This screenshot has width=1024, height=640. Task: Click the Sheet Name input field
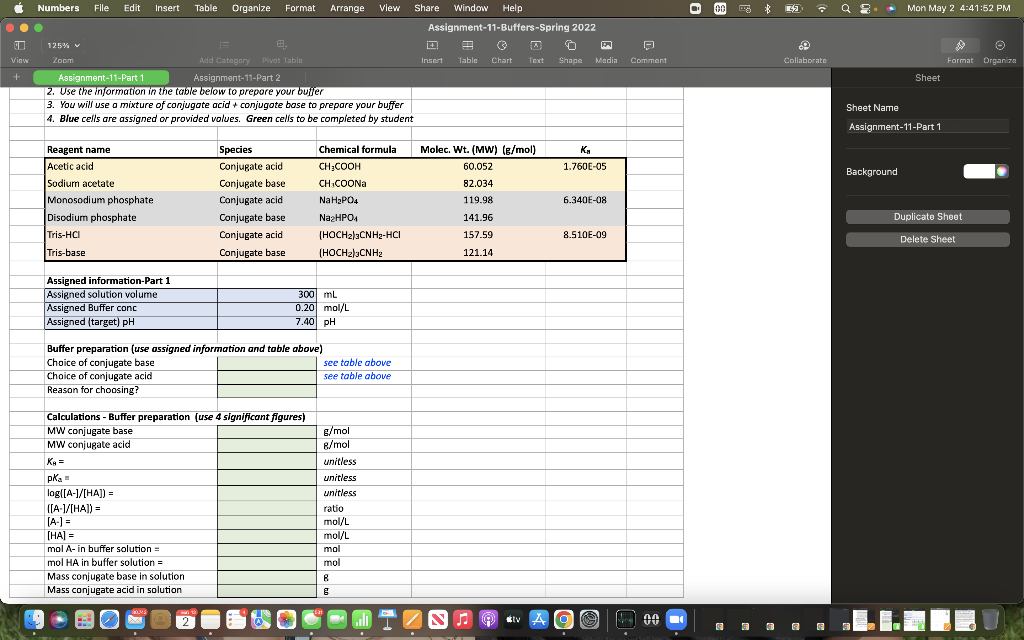click(927, 125)
